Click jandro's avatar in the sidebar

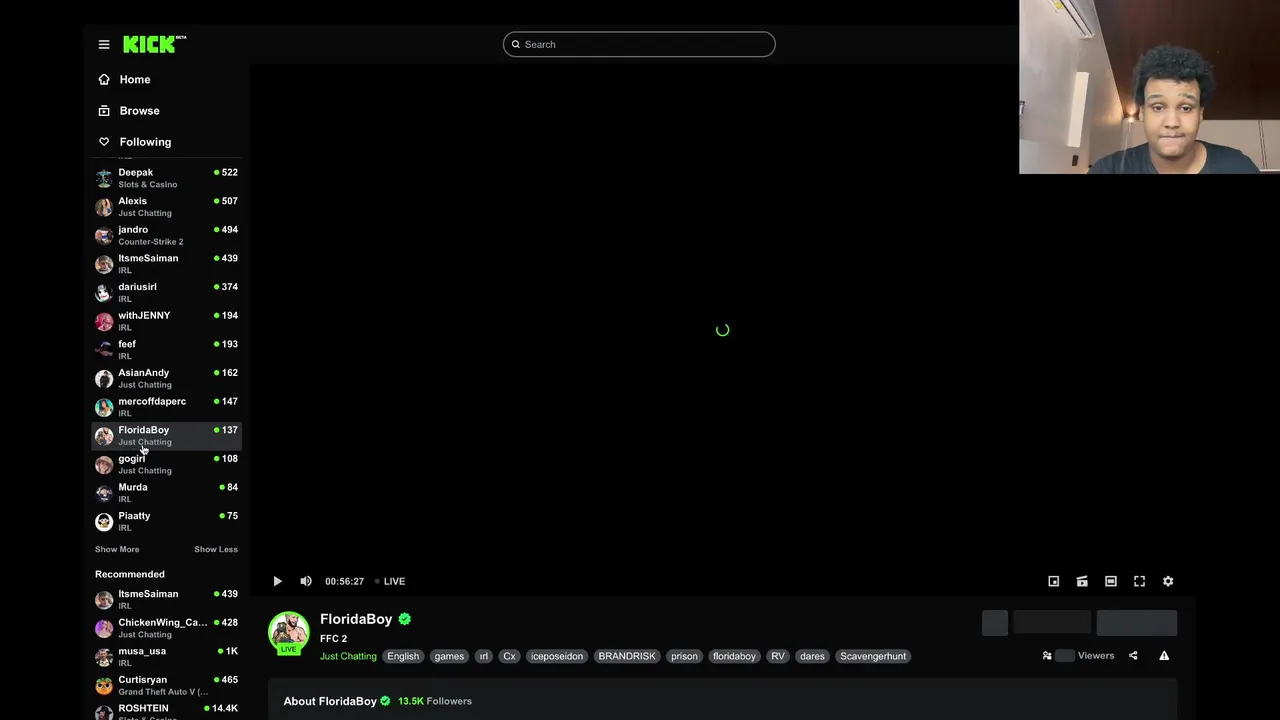point(104,235)
